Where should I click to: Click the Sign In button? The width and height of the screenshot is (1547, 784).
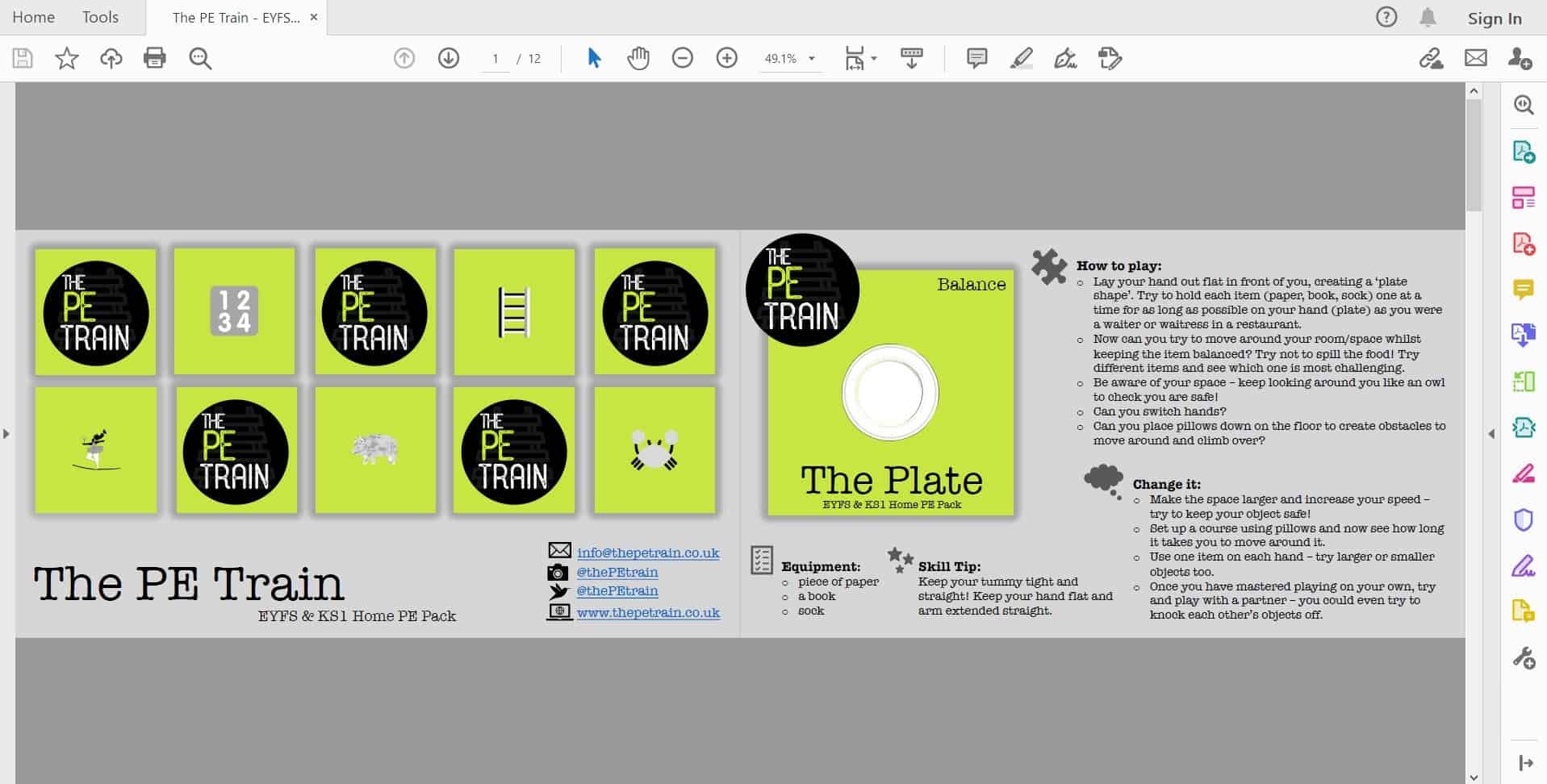[x=1494, y=19]
